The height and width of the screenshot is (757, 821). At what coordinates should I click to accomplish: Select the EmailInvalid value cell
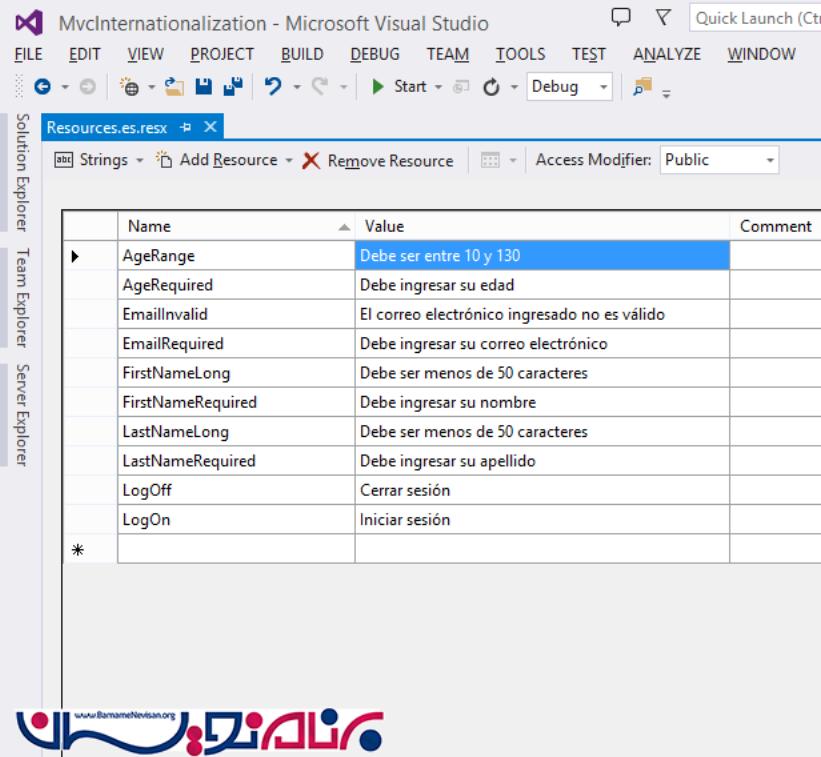[x=541, y=314]
